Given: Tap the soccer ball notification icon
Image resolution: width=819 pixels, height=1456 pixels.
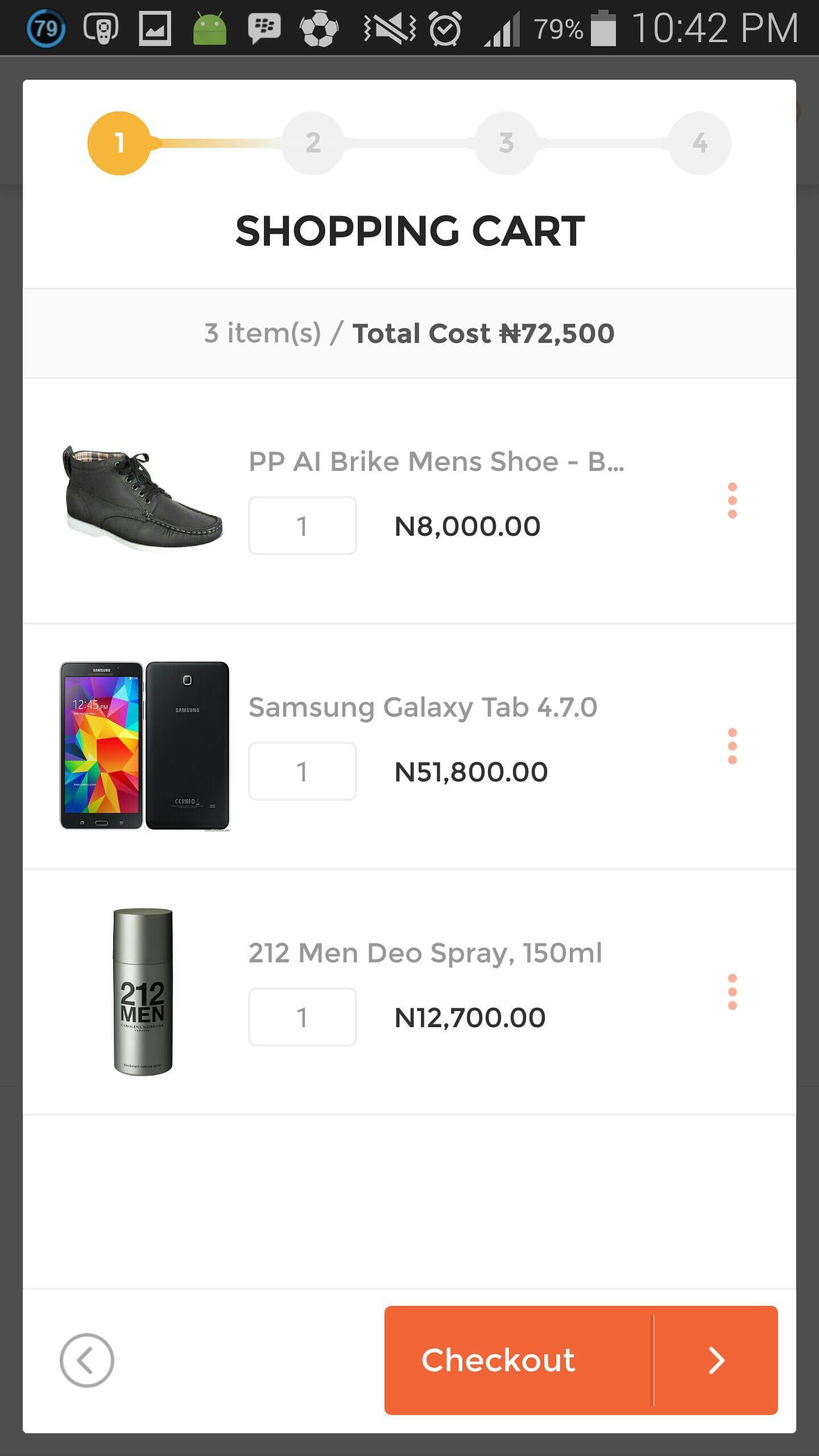Looking at the screenshot, I should [318, 28].
